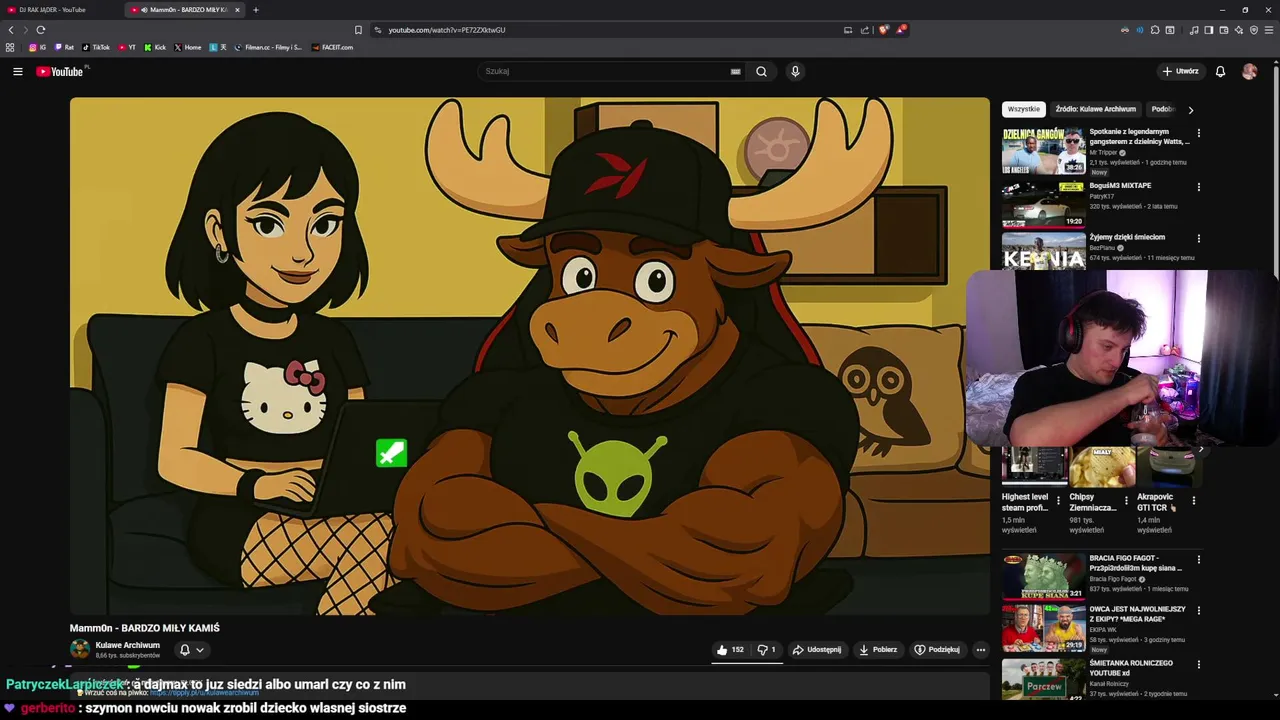Click the Podziękuj thanks button
Screen dimensions: 1280x720
click(937, 650)
